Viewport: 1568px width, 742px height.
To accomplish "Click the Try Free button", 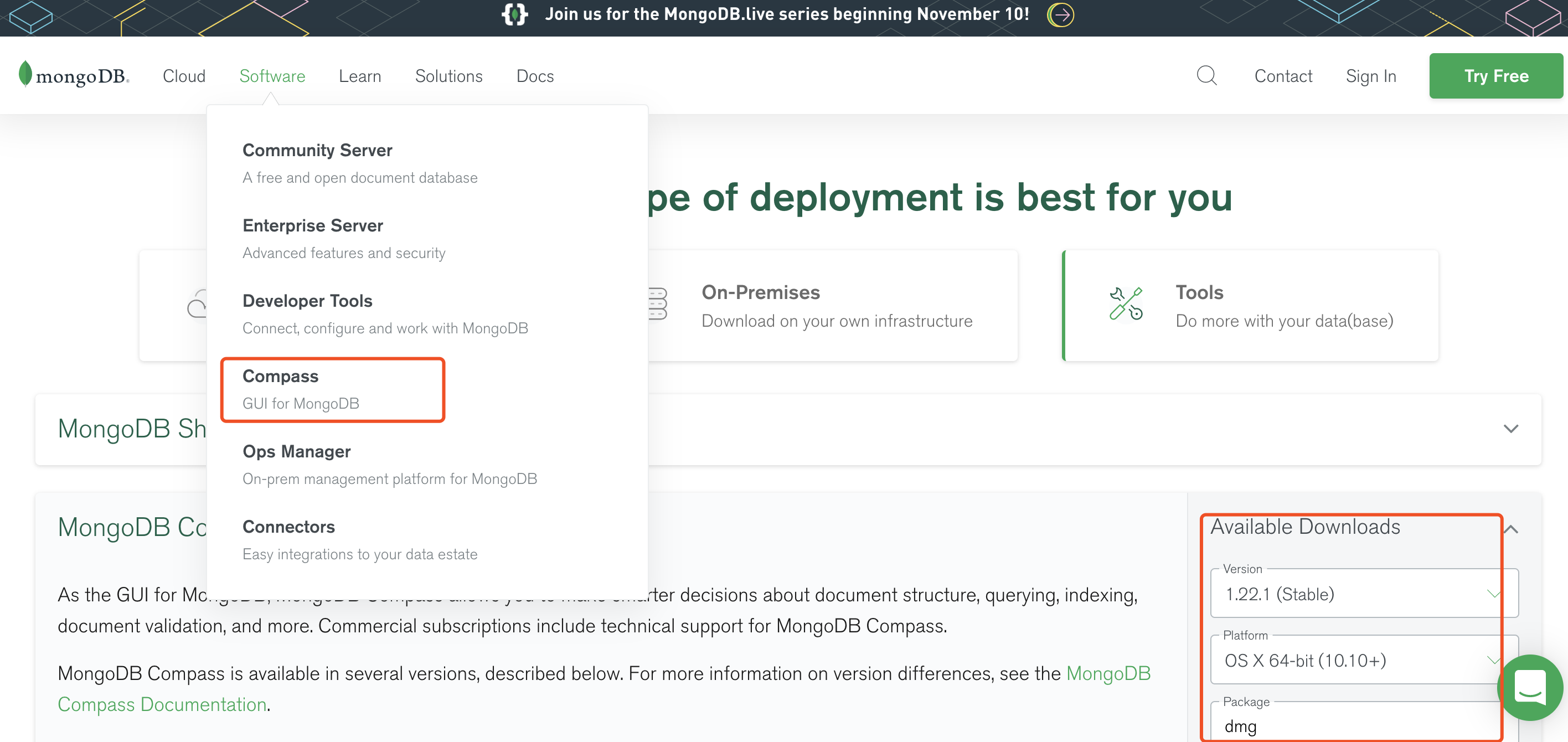I will (1495, 76).
